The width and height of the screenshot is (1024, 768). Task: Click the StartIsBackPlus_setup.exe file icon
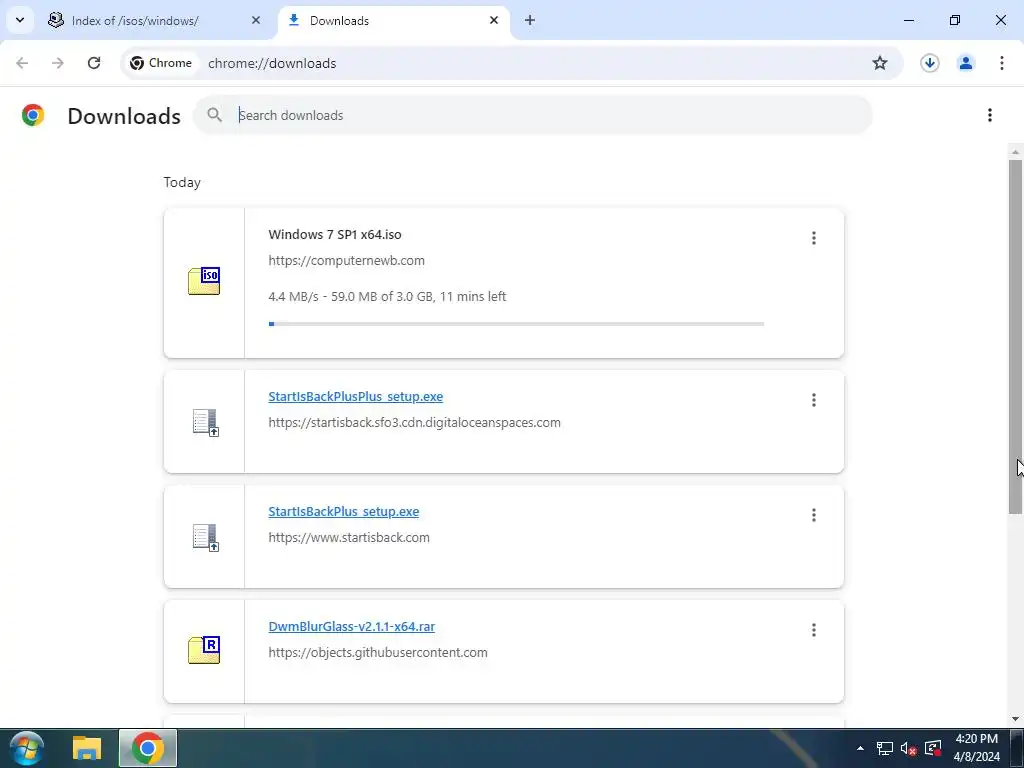(x=206, y=537)
